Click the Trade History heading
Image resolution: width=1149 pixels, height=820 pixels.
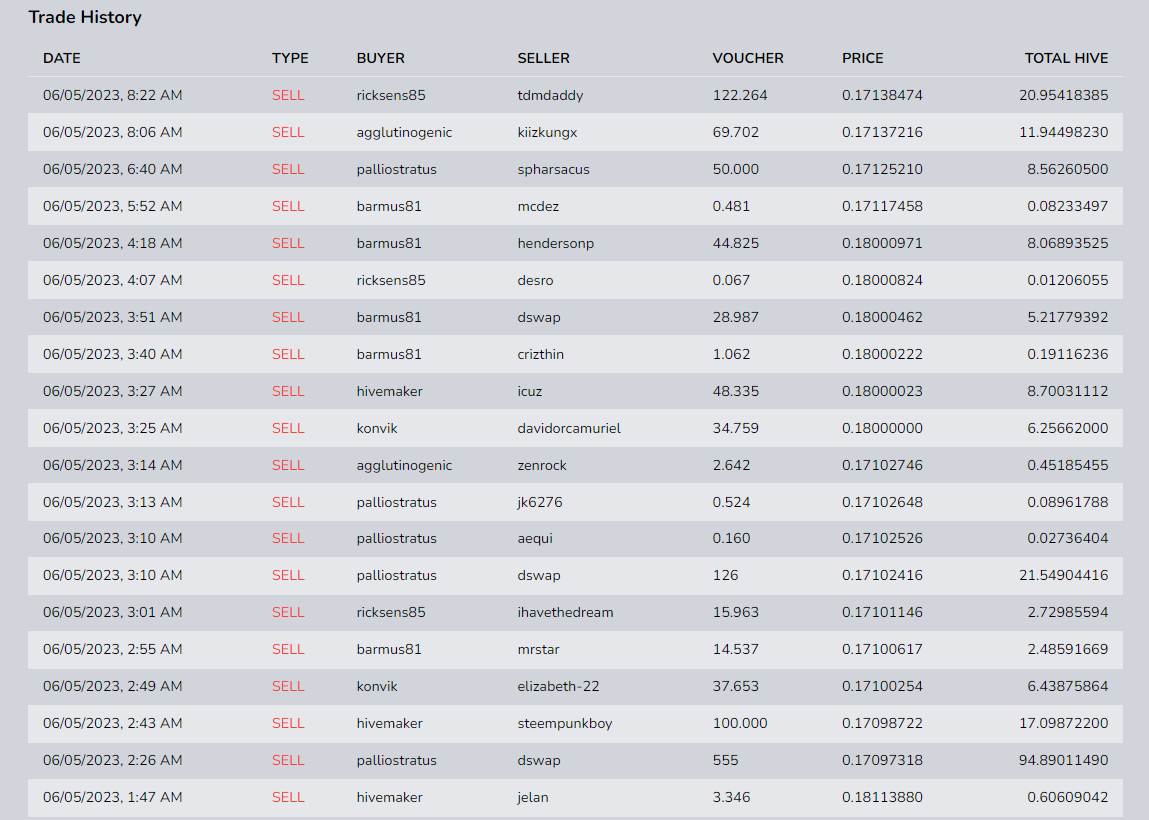point(85,18)
